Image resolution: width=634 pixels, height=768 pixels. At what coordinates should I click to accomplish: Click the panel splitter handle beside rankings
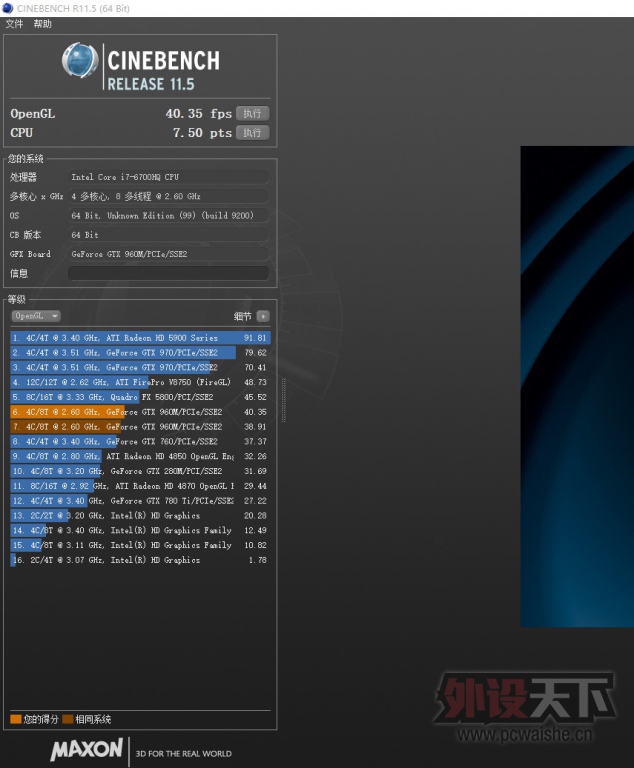pos(283,400)
